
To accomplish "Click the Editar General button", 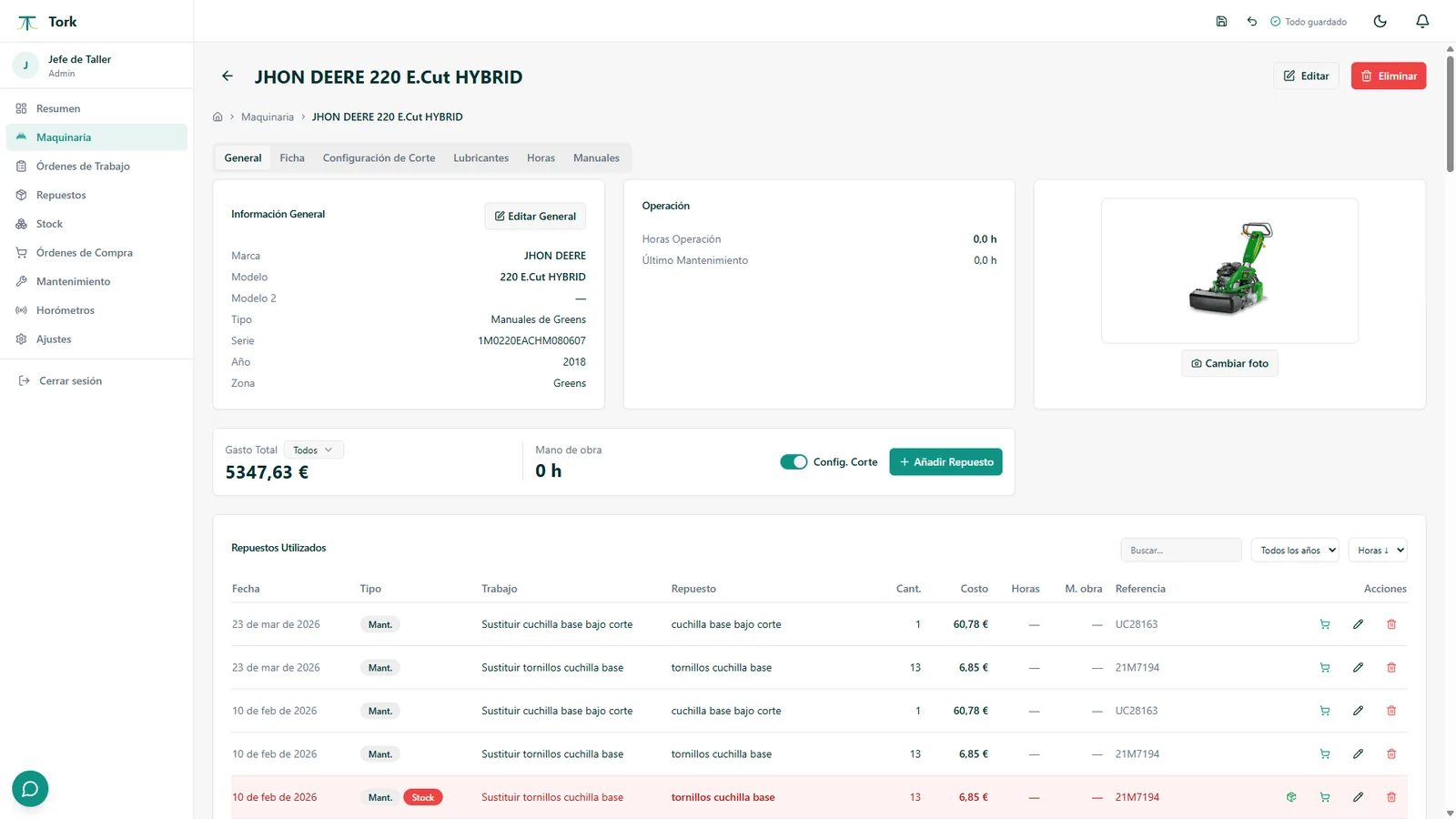I will coord(535,216).
